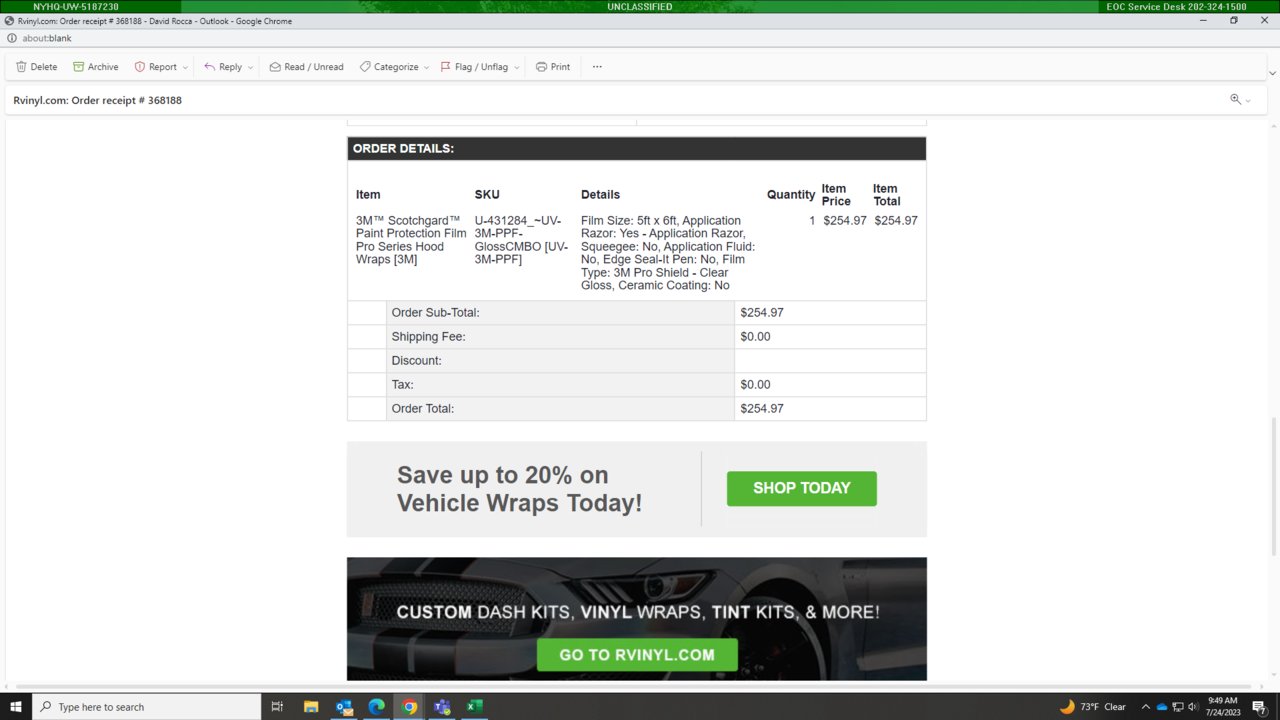The height and width of the screenshot is (720, 1280).
Task: Switch to Google Chrome on the taskbar
Action: coord(409,707)
